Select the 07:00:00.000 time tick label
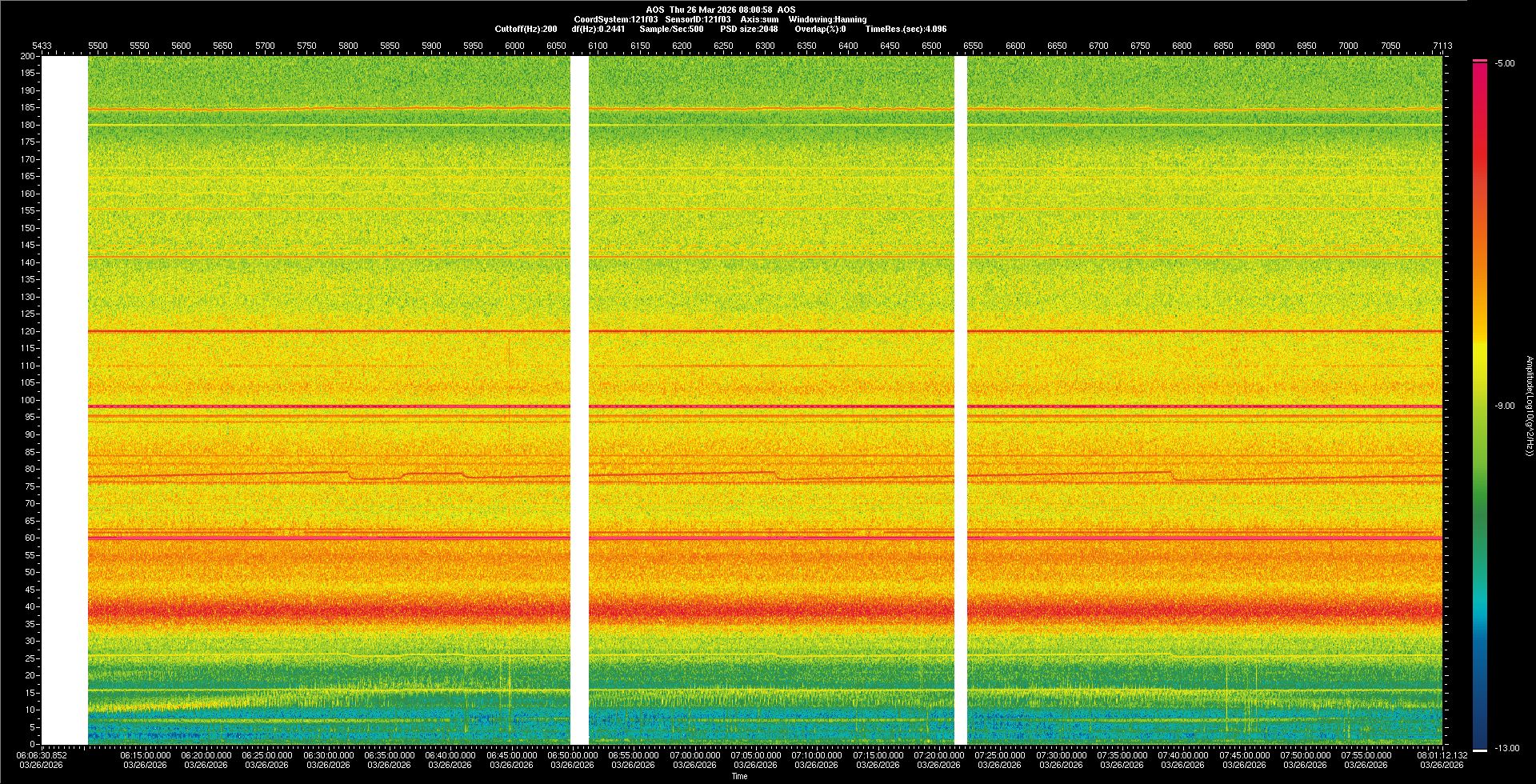The width and height of the screenshot is (1536, 784). pyautogui.click(x=694, y=754)
